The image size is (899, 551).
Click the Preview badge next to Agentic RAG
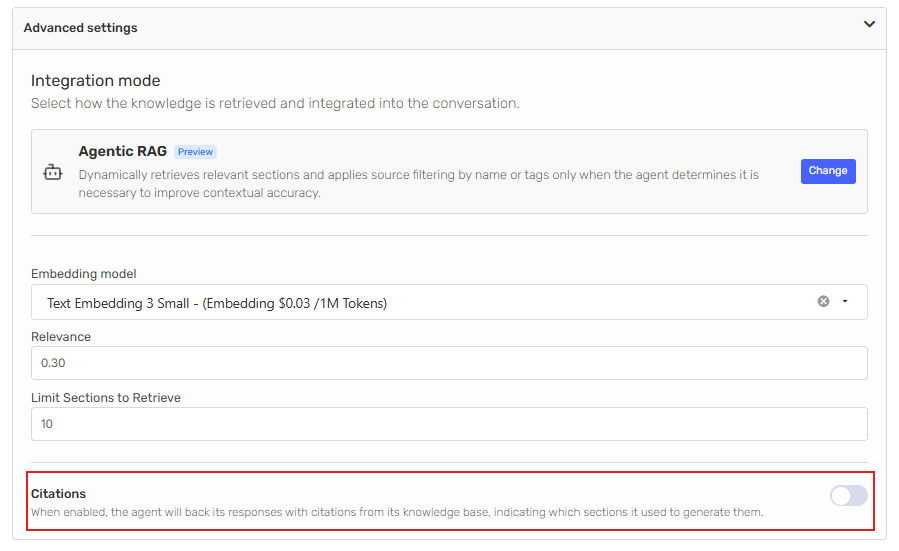pos(195,152)
